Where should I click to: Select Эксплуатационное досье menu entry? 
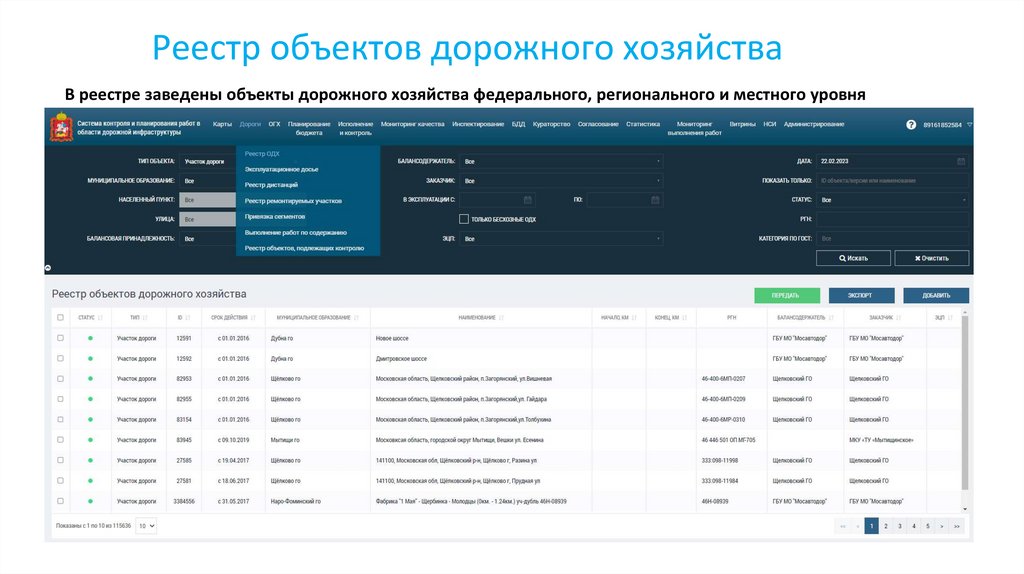(281, 169)
